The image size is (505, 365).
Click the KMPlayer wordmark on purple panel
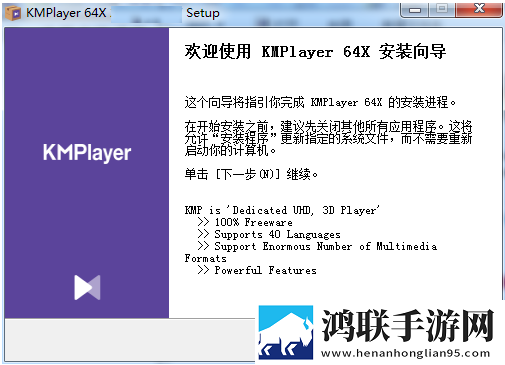[x=87, y=153]
